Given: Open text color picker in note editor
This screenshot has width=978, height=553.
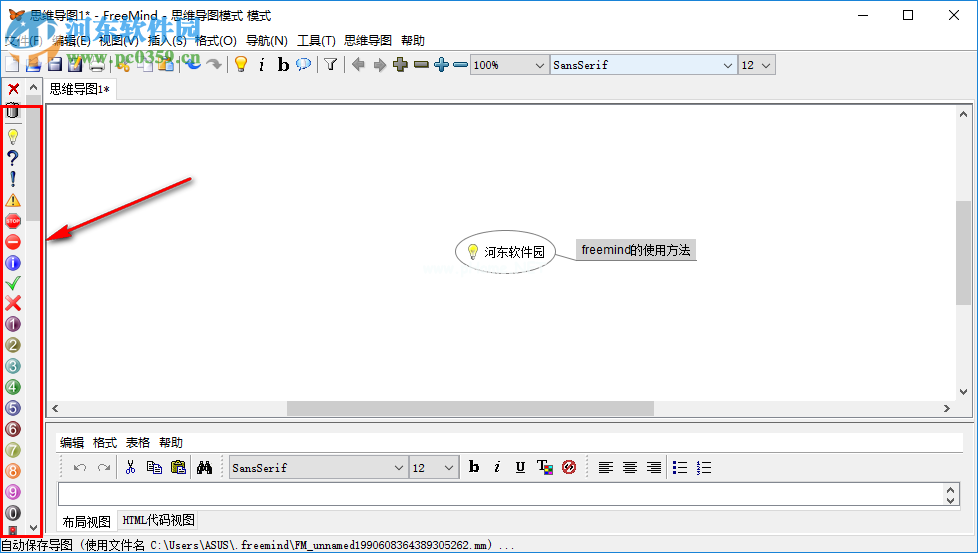Looking at the screenshot, I should (x=545, y=467).
